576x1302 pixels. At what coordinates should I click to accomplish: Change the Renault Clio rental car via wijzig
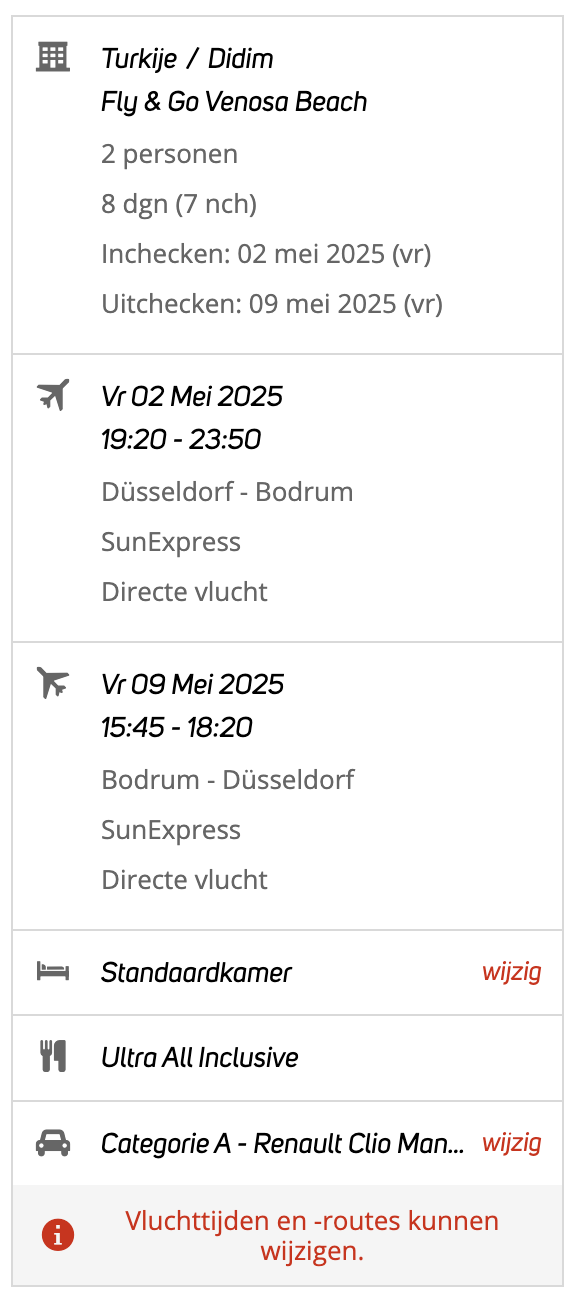[512, 1143]
